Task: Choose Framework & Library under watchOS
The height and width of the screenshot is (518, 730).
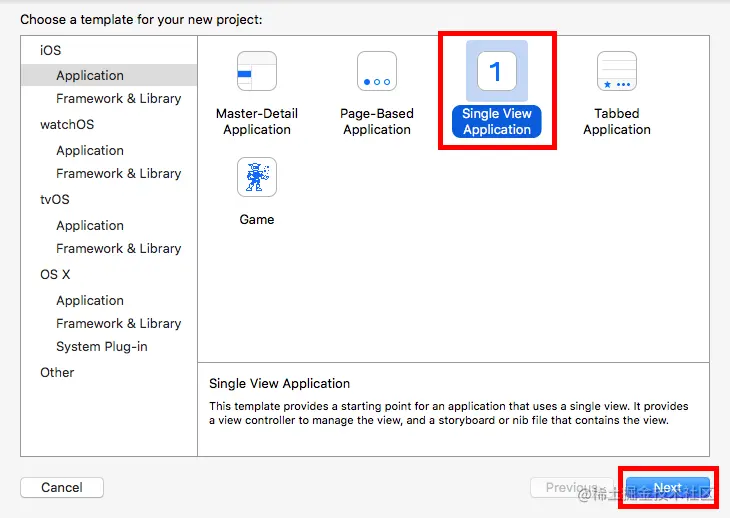Action: (118, 174)
